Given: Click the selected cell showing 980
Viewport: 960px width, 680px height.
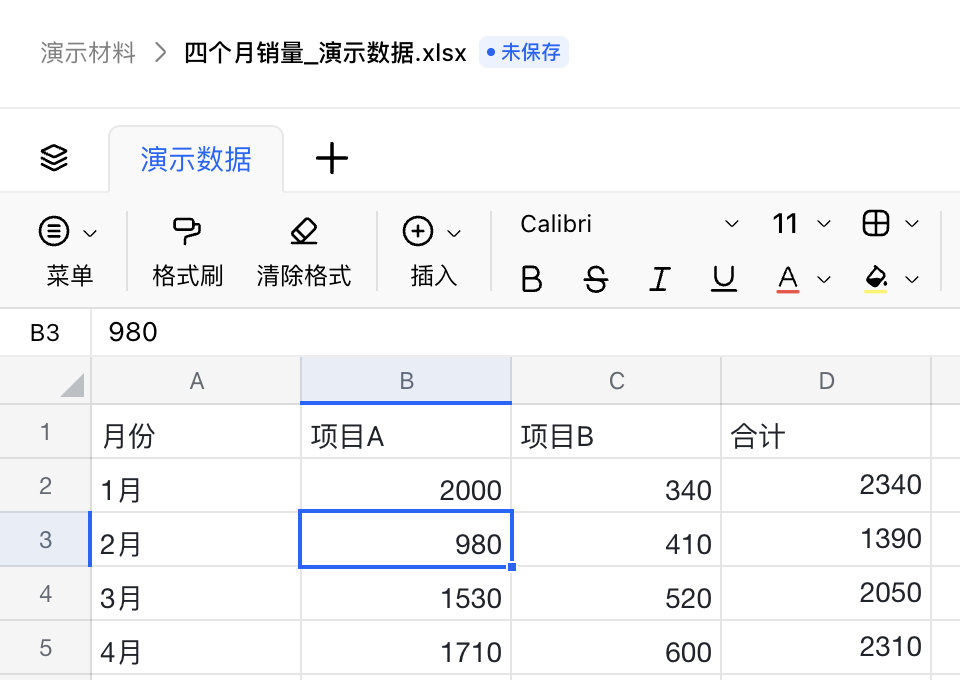Looking at the screenshot, I should tap(406, 539).
